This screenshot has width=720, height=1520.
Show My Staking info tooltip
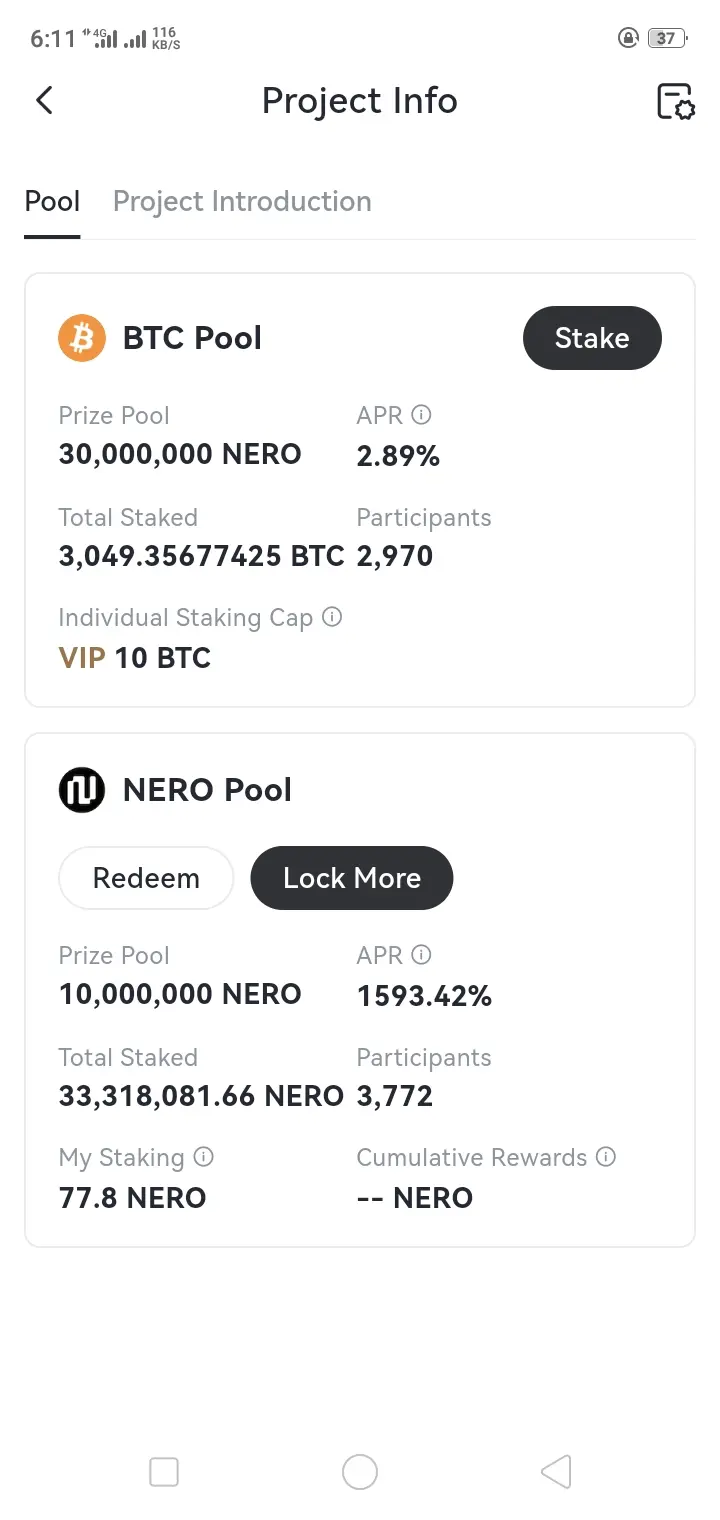203,1157
